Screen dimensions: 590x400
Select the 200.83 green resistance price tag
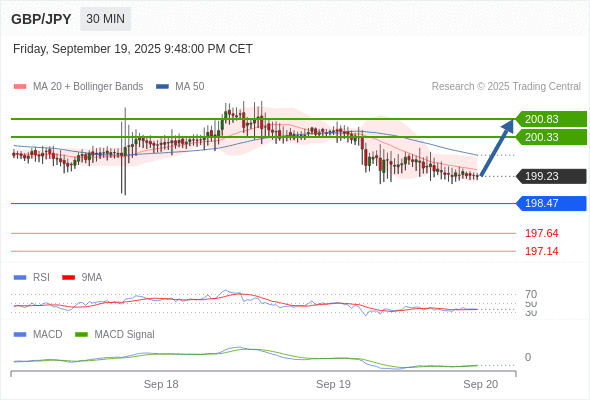pyautogui.click(x=551, y=119)
